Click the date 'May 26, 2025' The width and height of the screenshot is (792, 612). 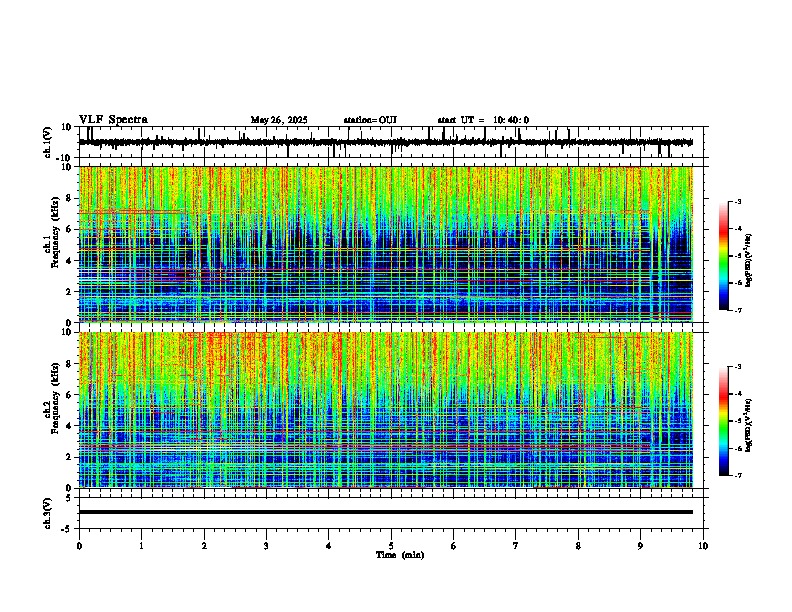[279, 120]
